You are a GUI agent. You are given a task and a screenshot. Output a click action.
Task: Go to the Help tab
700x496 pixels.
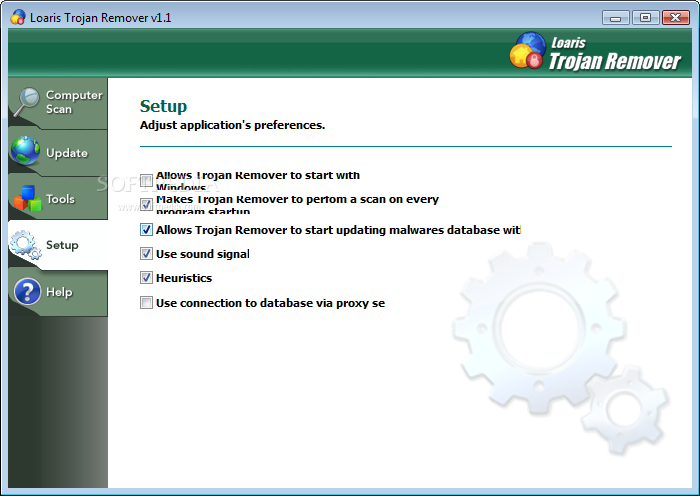[58, 292]
